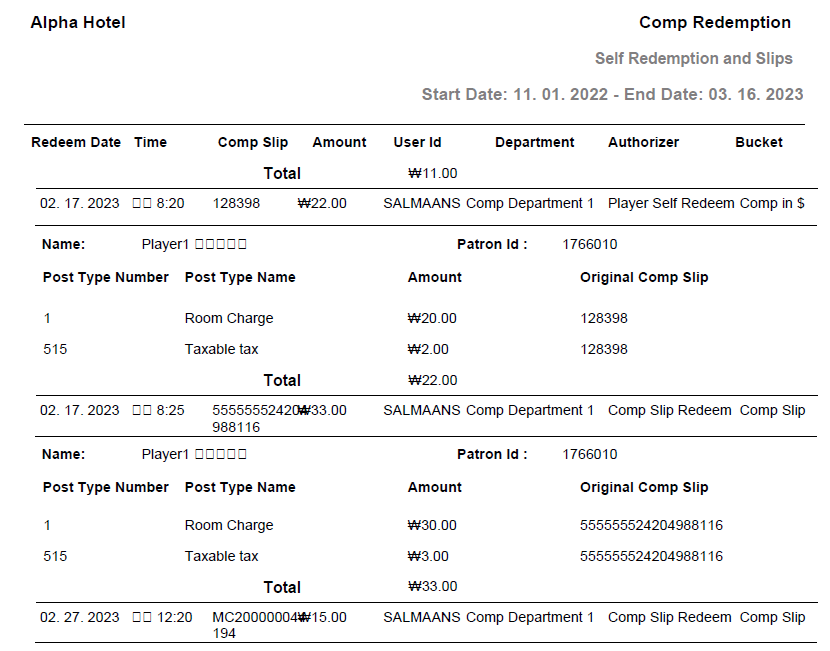
Task: Click the Department column header
Action: pos(534,142)
